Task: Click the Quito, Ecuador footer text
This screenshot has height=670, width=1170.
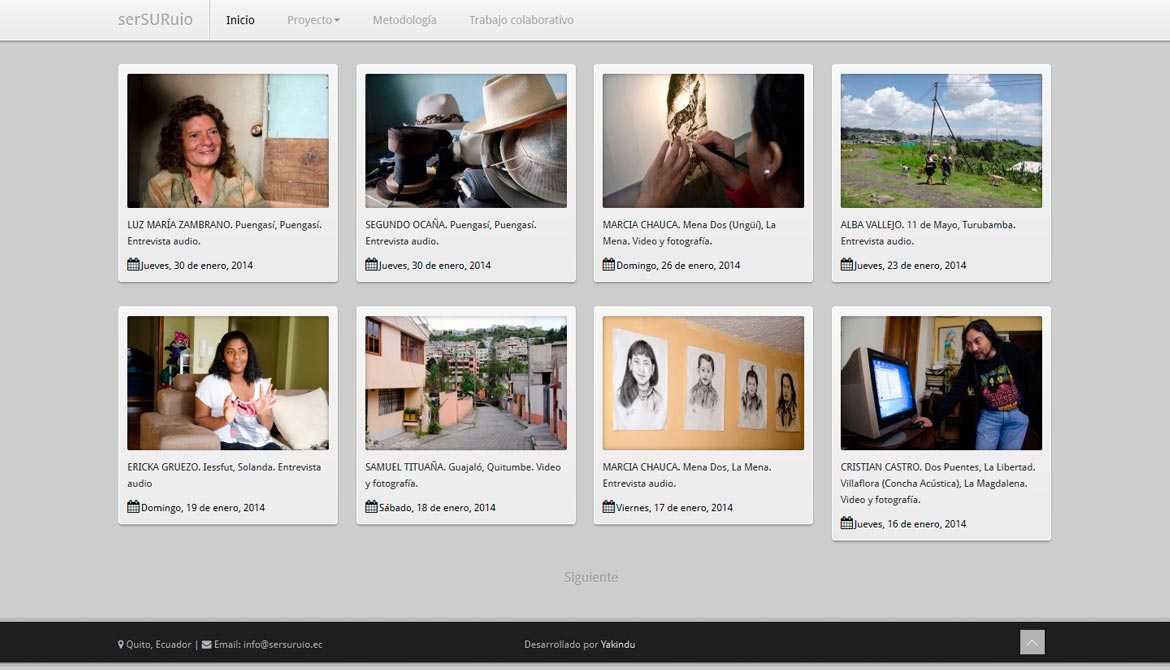Action: [x=159, y=645]
